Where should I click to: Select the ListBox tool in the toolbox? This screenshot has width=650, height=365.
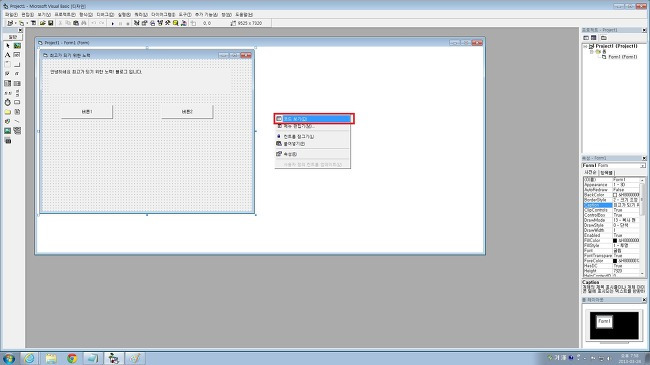click(x=17, y=83)
